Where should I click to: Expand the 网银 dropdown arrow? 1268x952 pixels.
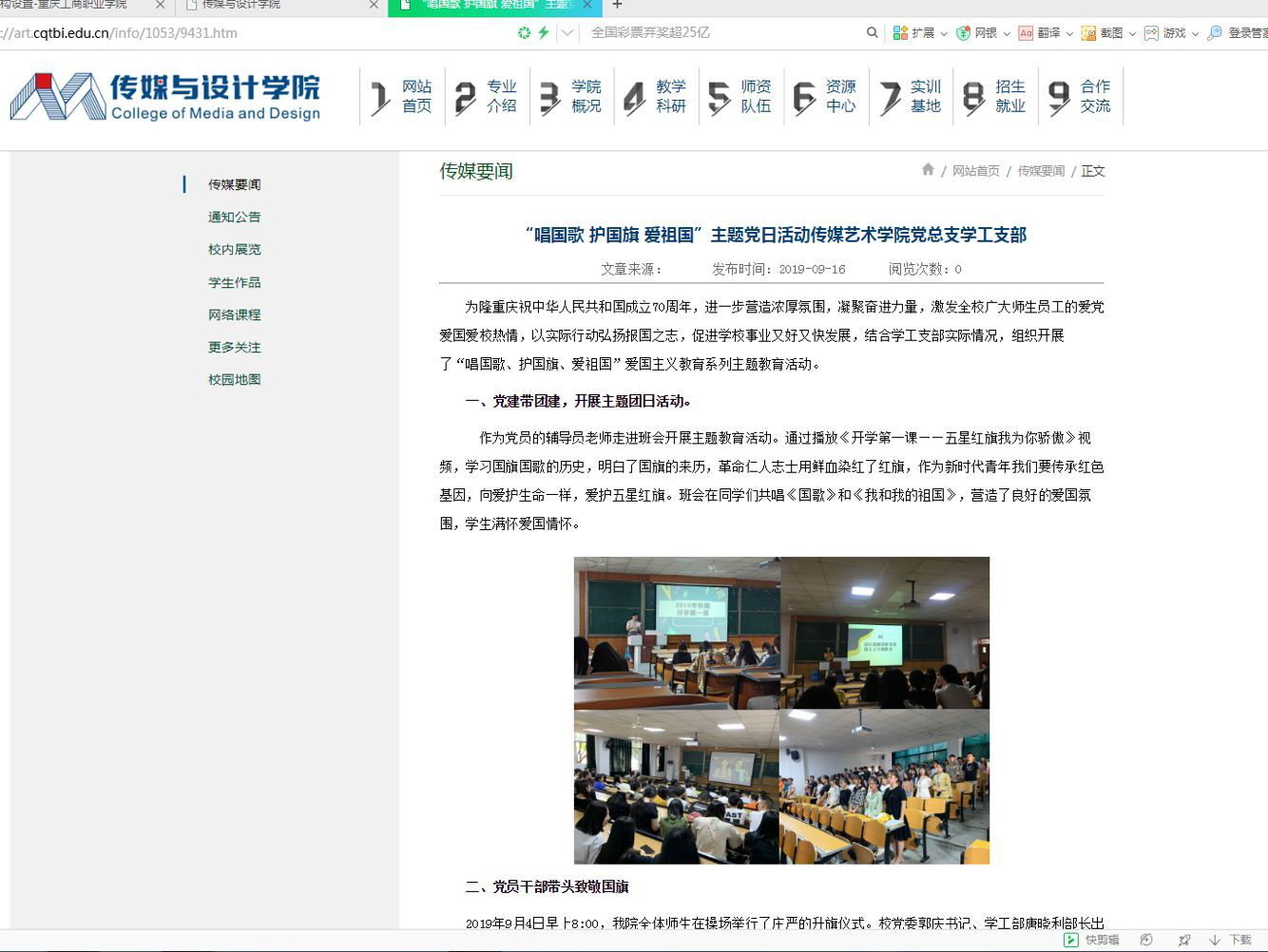click(1007, 34)
